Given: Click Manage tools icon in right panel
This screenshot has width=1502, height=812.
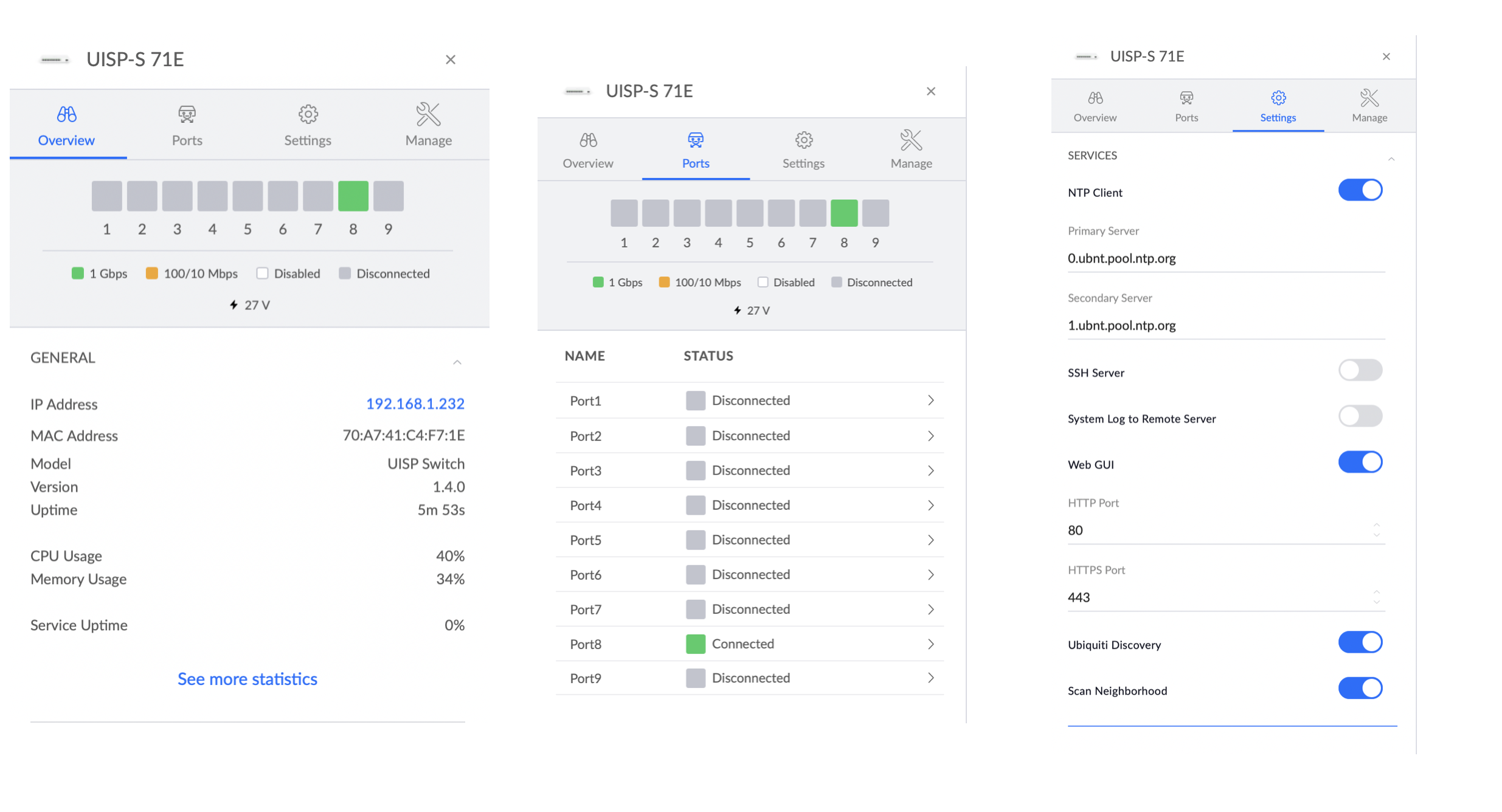Looking at the screenshot, I should point(1369,98).
